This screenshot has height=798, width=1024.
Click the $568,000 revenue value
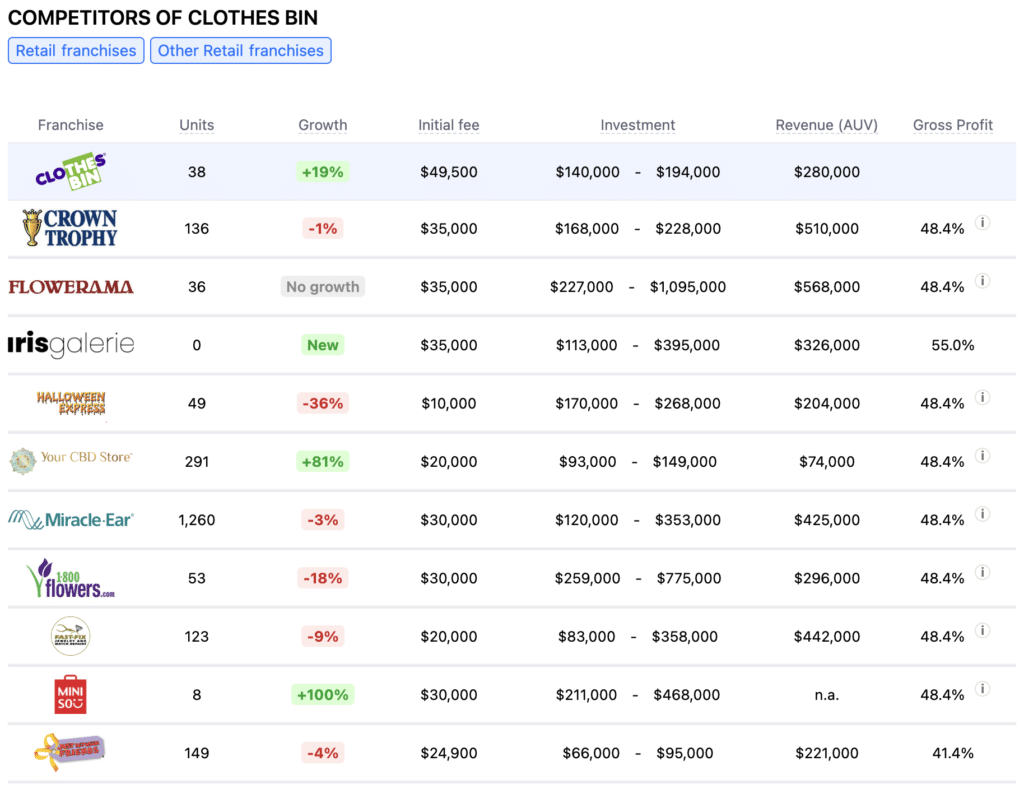(x=826, y=287)
